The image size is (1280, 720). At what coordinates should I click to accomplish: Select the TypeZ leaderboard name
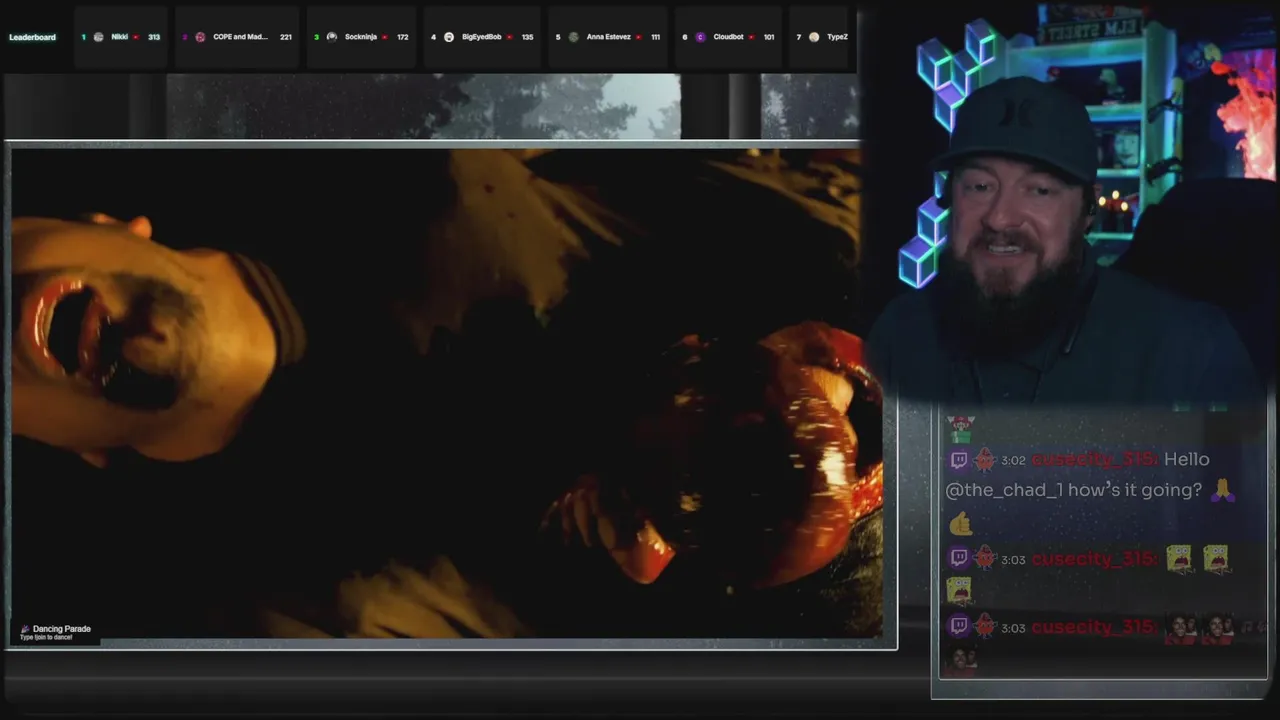point(837,37)
